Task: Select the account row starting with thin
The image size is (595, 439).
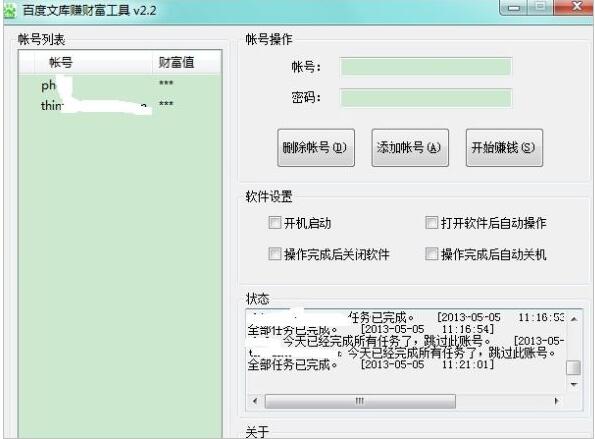Action: click(x=120, y=105)
